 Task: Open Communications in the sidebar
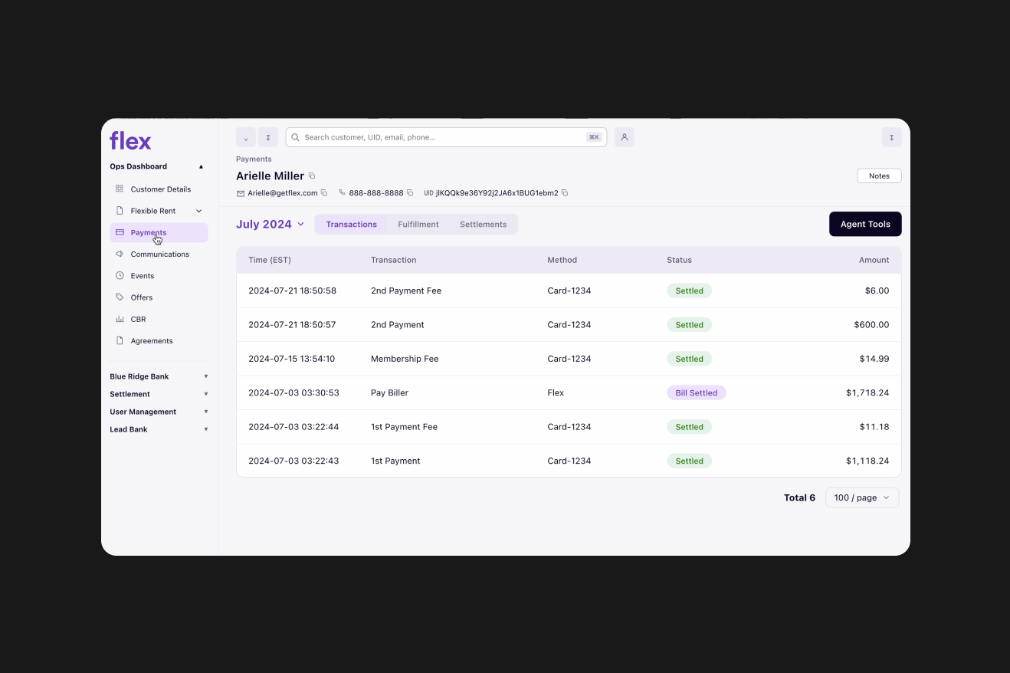[x=159, y=254]
